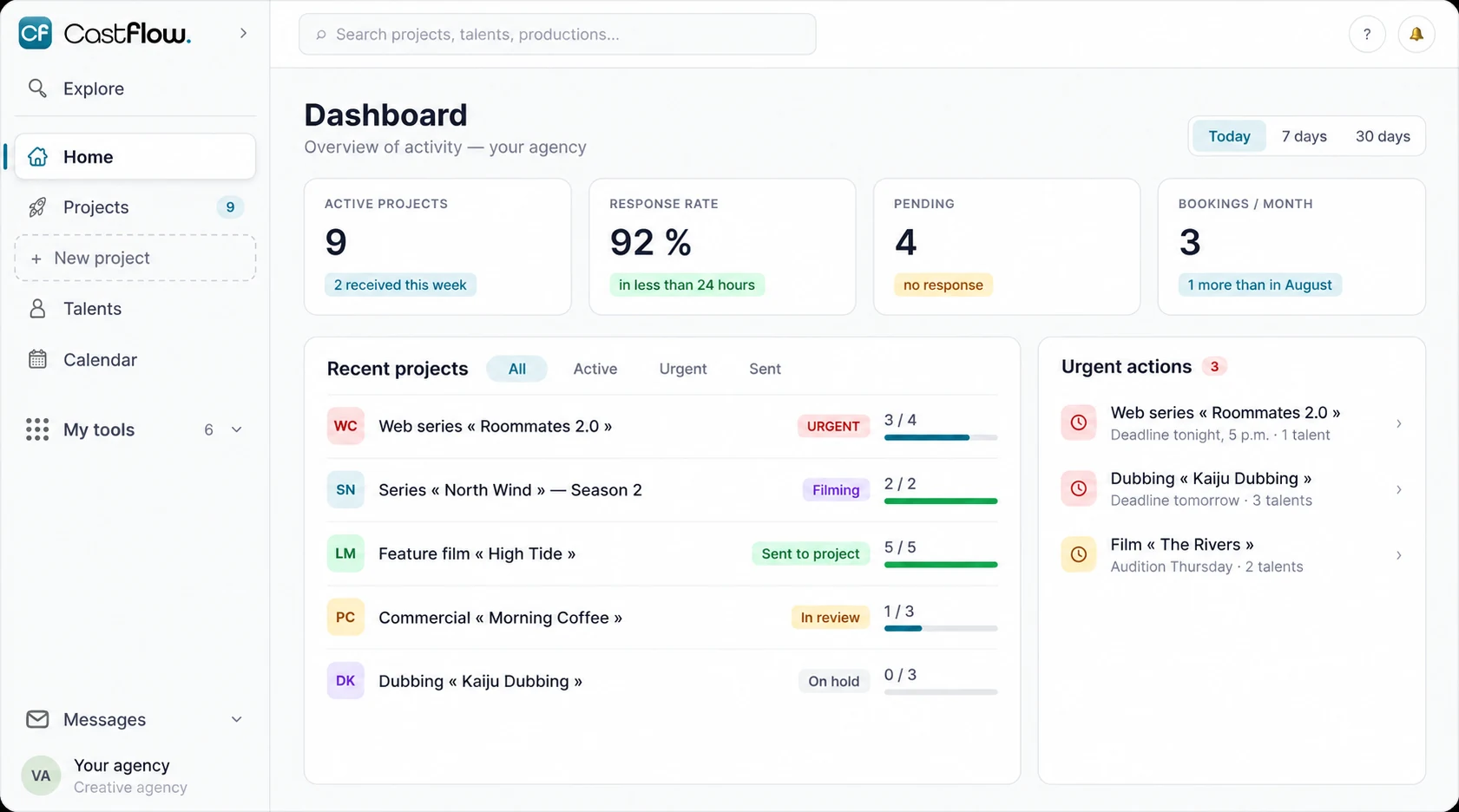Click the Talents person icon
Viewport: 1459px width, 812px height.
coord(37,309)
